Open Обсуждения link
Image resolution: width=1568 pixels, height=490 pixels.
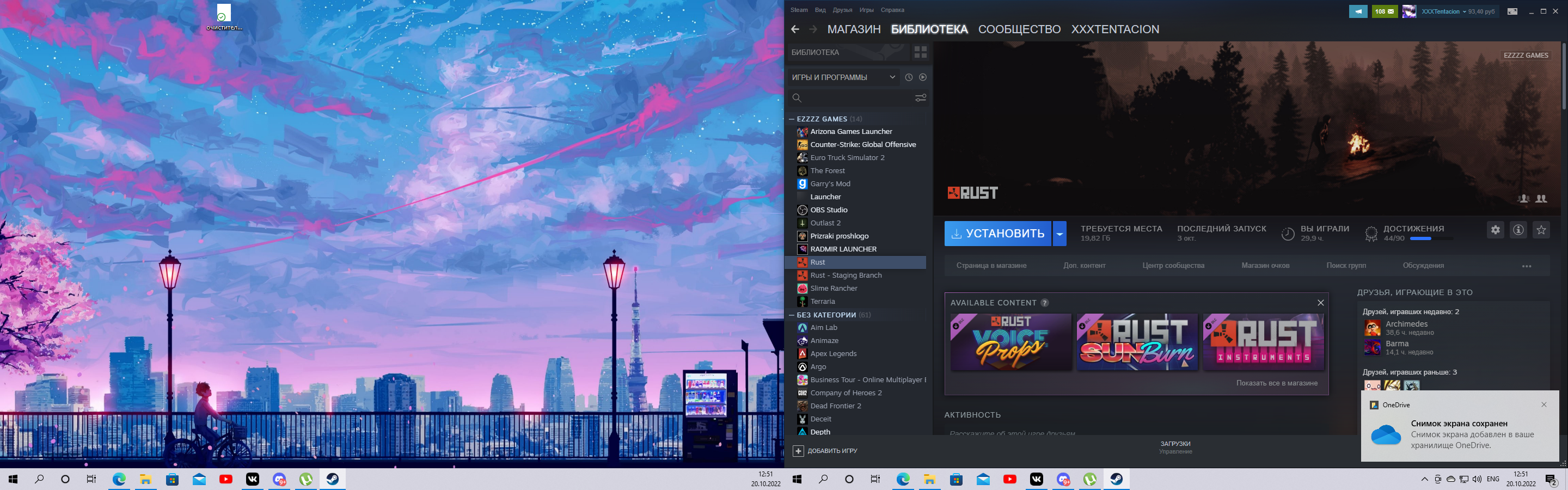click(x=1423, y=265)
